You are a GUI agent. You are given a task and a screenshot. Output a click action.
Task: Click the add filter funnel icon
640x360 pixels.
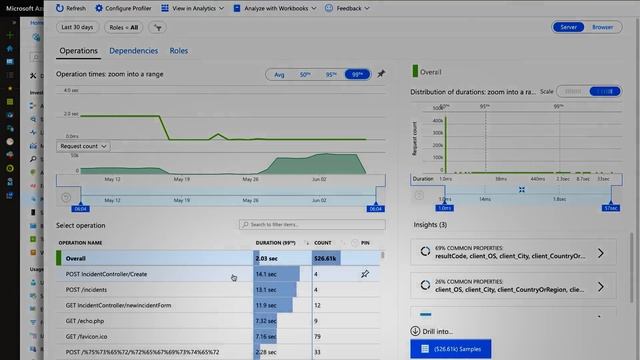pyautogui.click(x=158, y=27)
